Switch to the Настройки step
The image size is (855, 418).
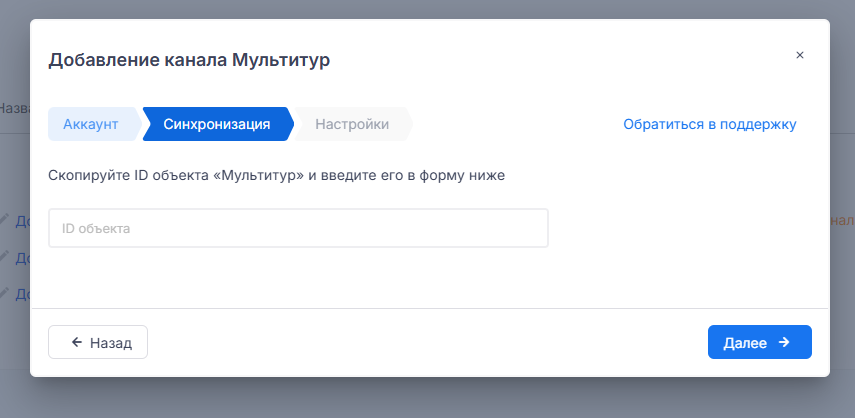click(352, 125)
